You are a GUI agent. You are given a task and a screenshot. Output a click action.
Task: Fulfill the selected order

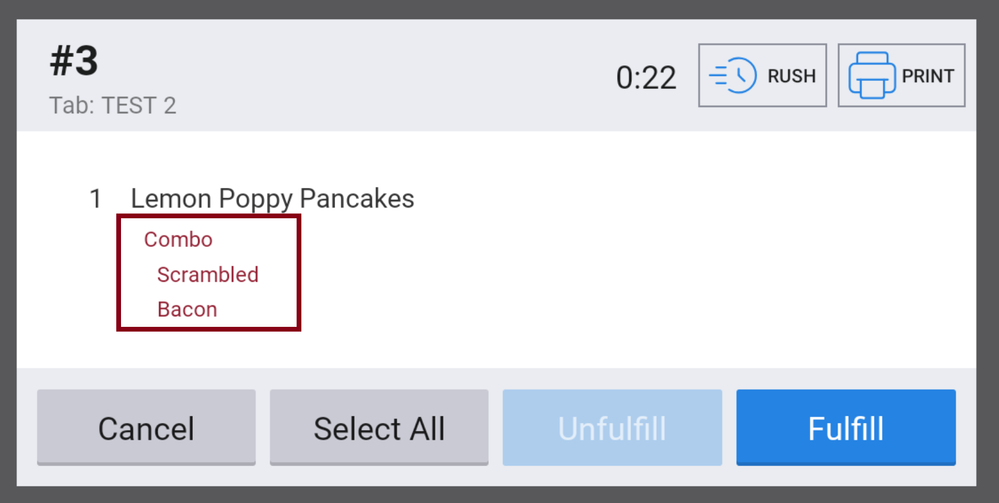point(846,428)
